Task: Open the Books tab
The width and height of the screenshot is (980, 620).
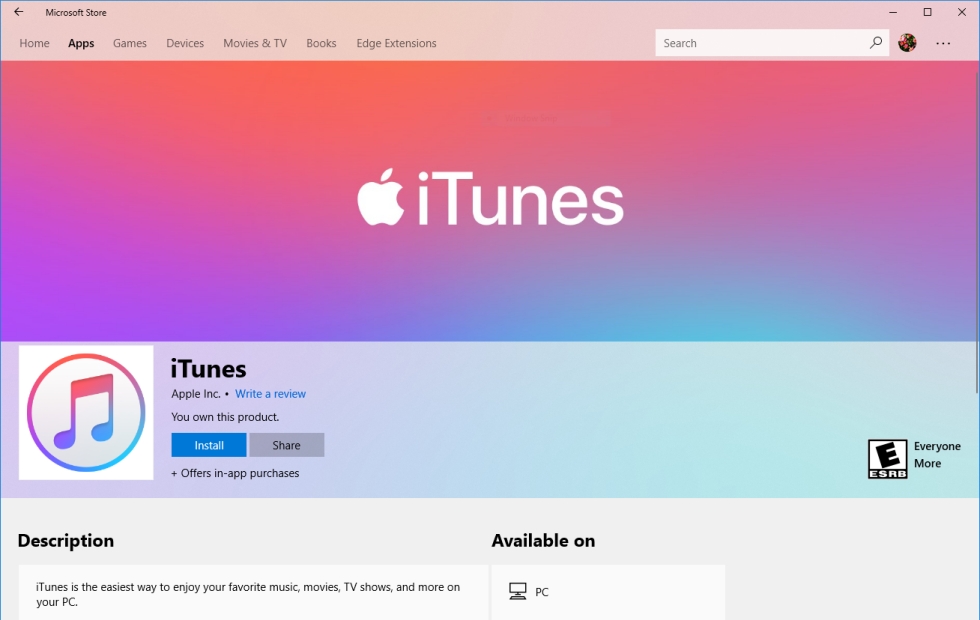Action: tap(321, 43)
